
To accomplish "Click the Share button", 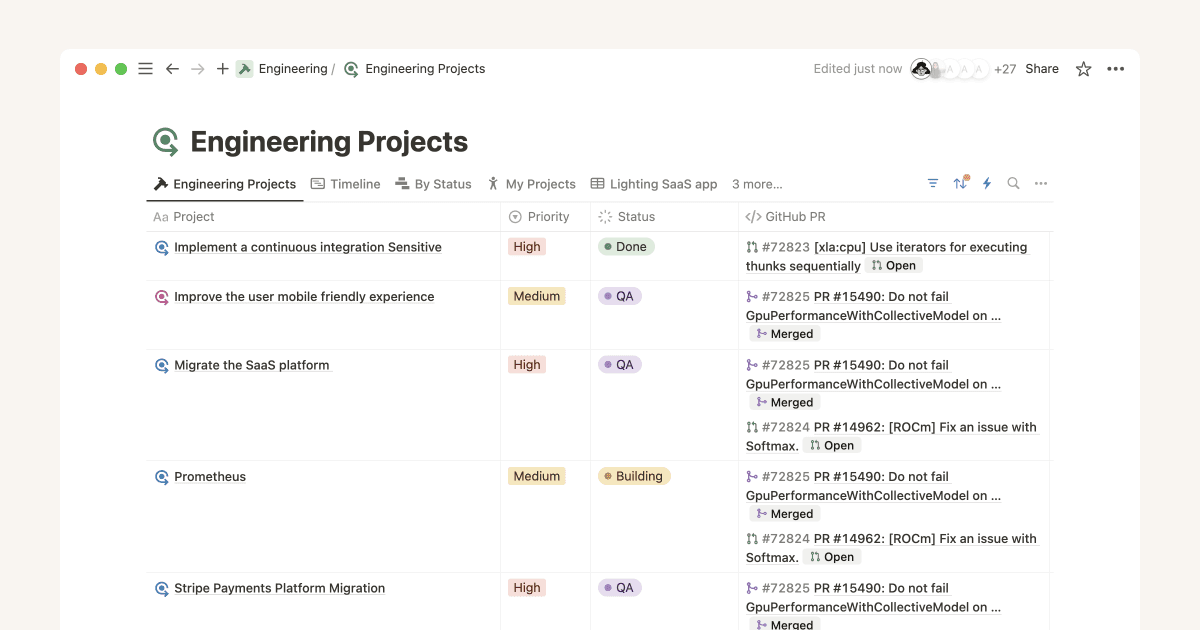I will pos(1042,68).
